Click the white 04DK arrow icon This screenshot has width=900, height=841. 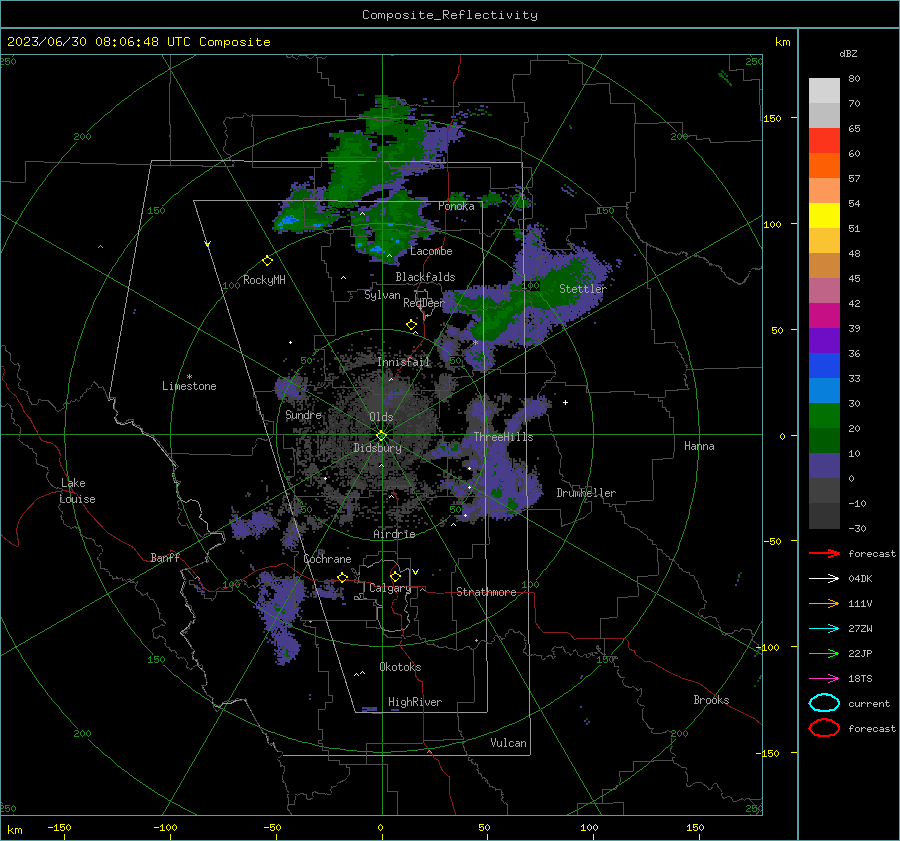click(824, 578)
